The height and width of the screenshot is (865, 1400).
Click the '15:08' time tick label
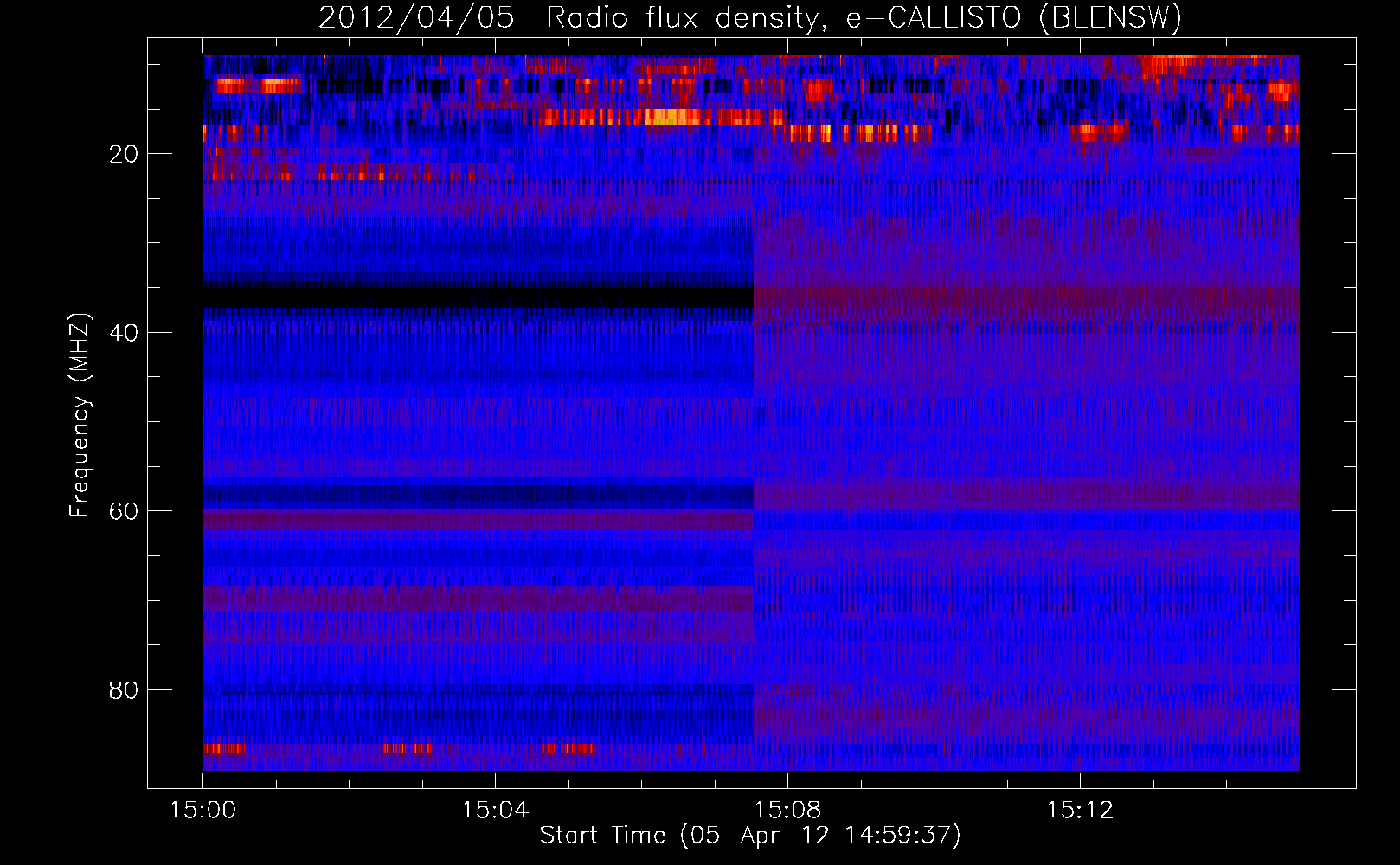click(x=787, y=811)
